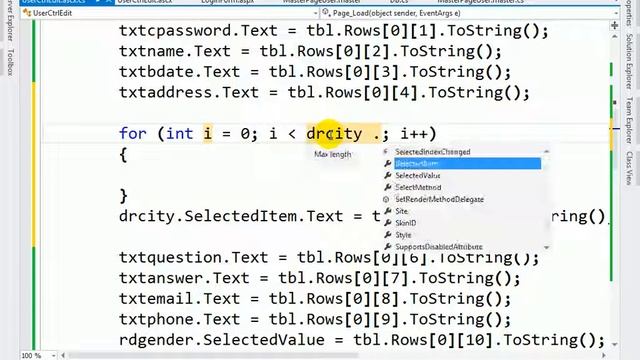Open the Toolbox side panel tab
This screenshot has height=360, width=640.
[11, 62]
